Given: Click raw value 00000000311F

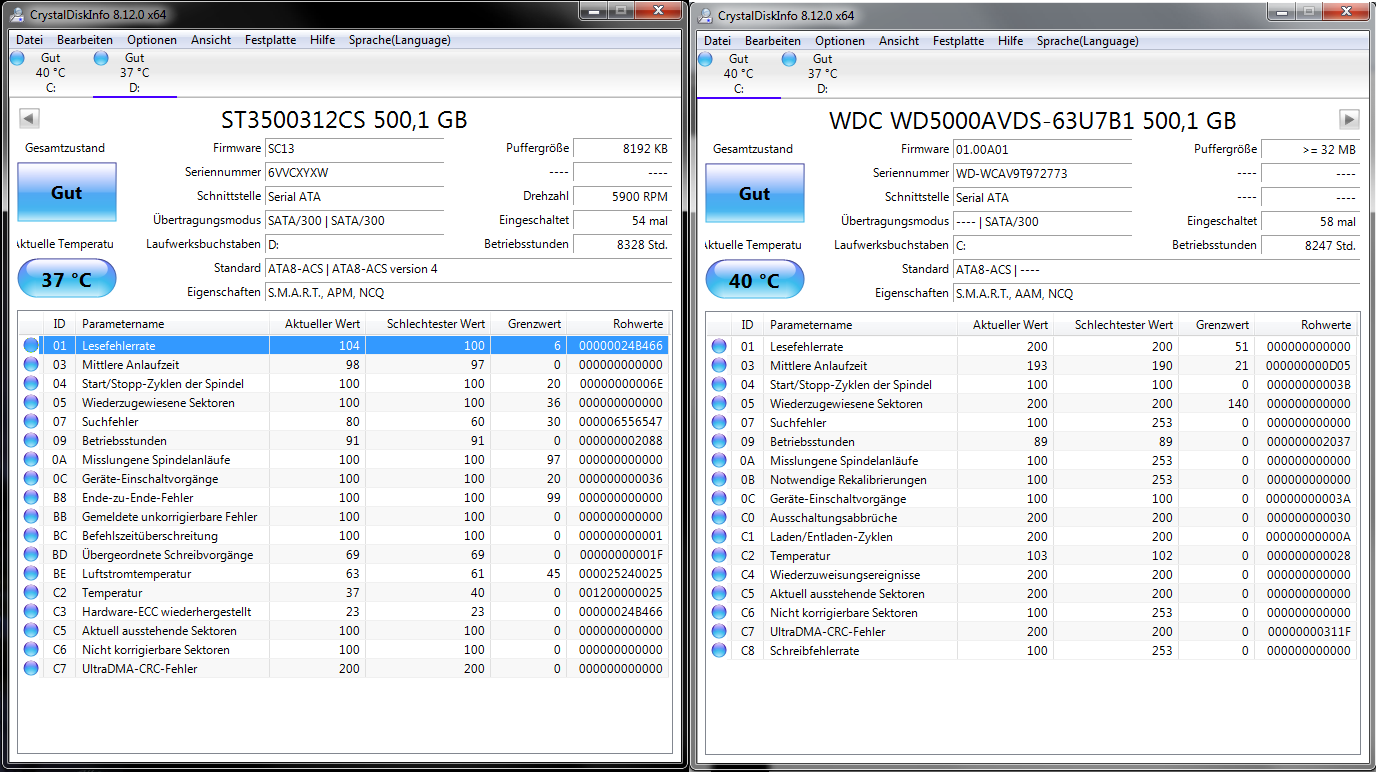Looking at the screenshot, I should (1309, 632).
